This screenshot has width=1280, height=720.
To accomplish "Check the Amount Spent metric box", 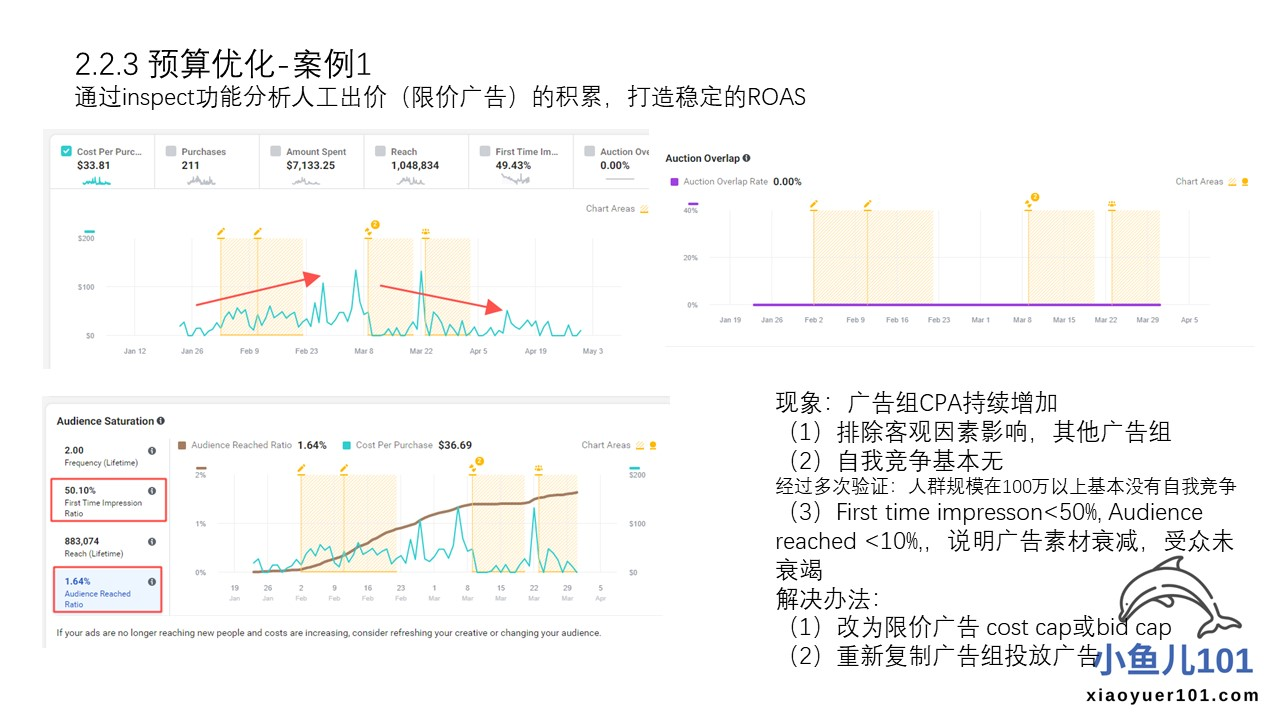I will click(276, 152).
